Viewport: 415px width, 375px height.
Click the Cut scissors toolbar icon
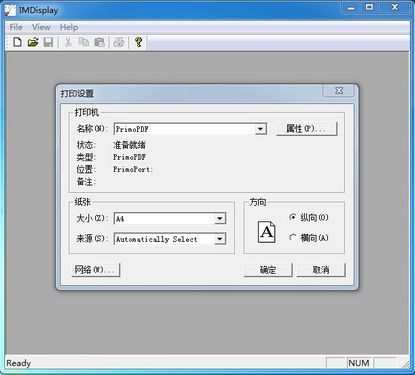point(68,42)
